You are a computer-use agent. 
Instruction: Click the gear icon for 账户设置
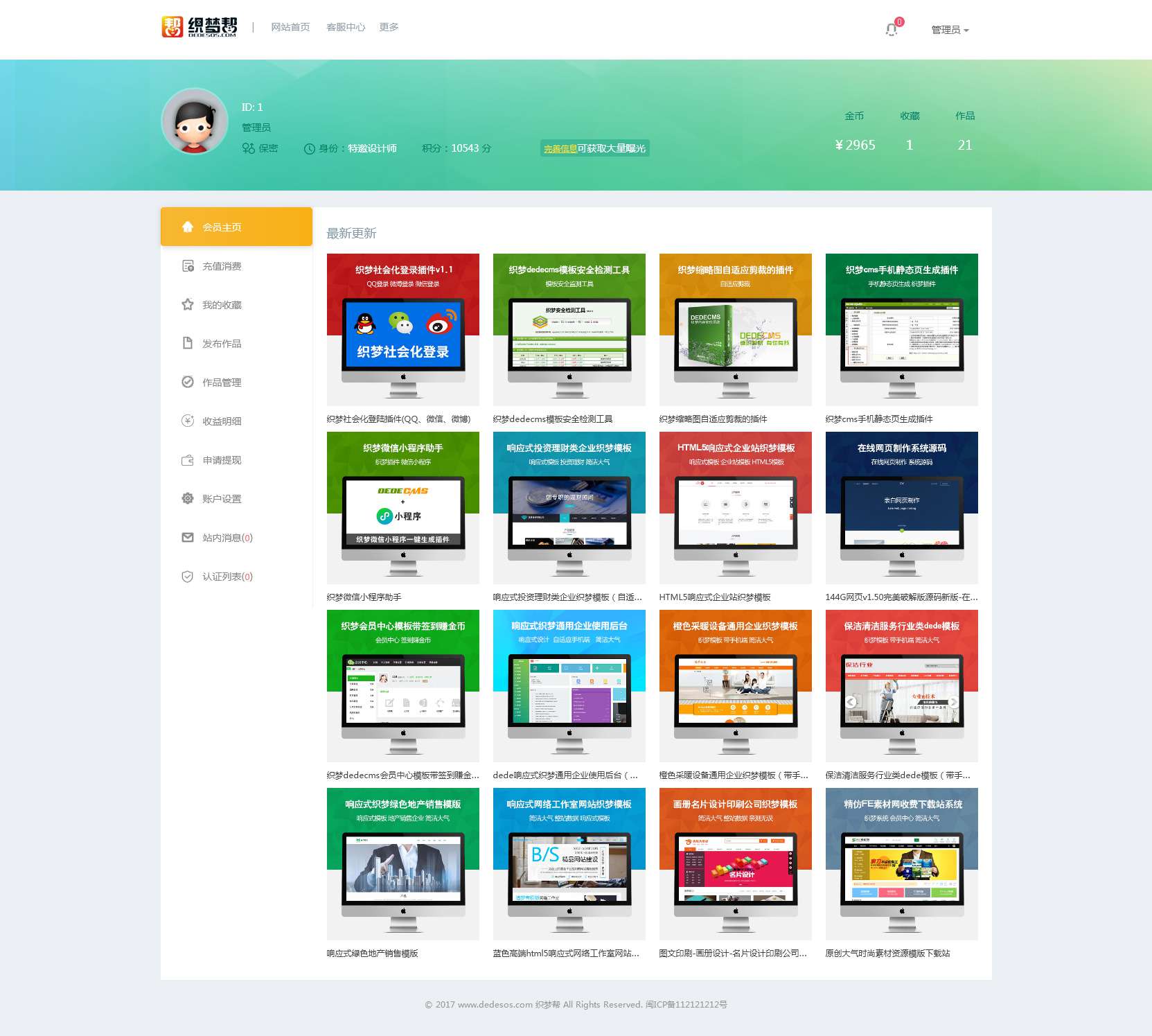[x=188, y=498]
